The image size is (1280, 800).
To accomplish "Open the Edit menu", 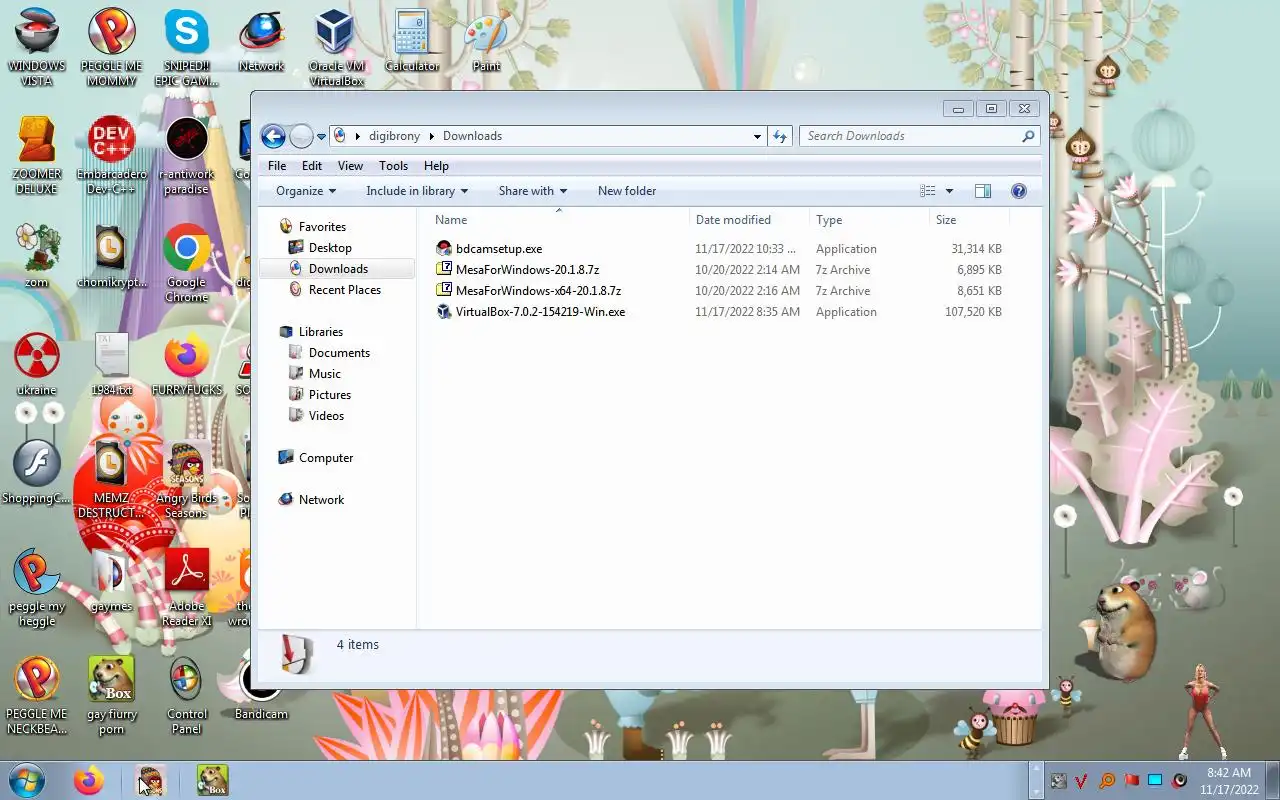I will click(312, 166).
